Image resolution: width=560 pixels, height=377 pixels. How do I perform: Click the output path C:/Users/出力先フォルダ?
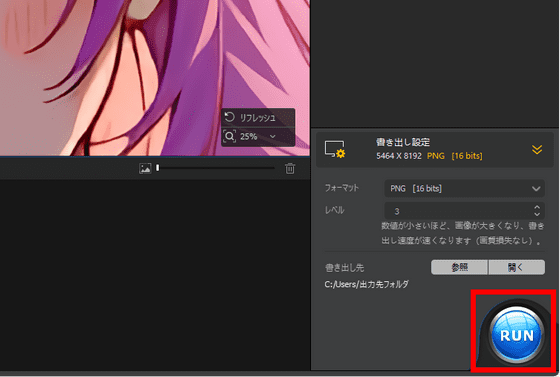(x=366, y=285)
